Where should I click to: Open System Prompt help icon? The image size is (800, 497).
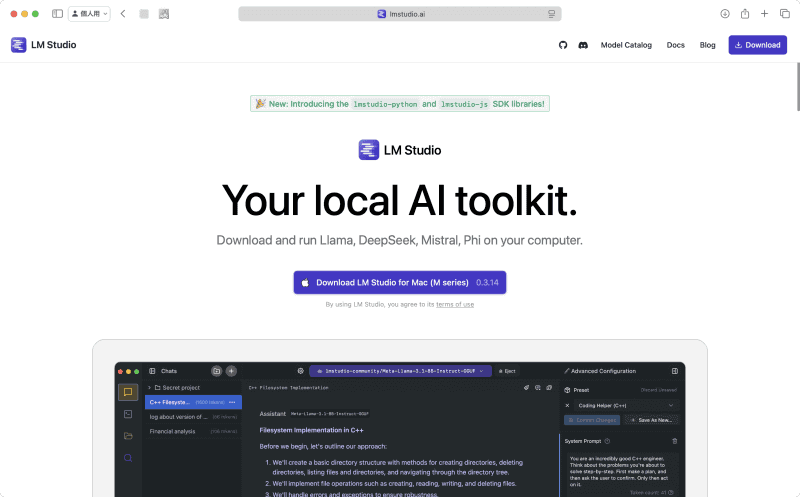tap(607, 441)
